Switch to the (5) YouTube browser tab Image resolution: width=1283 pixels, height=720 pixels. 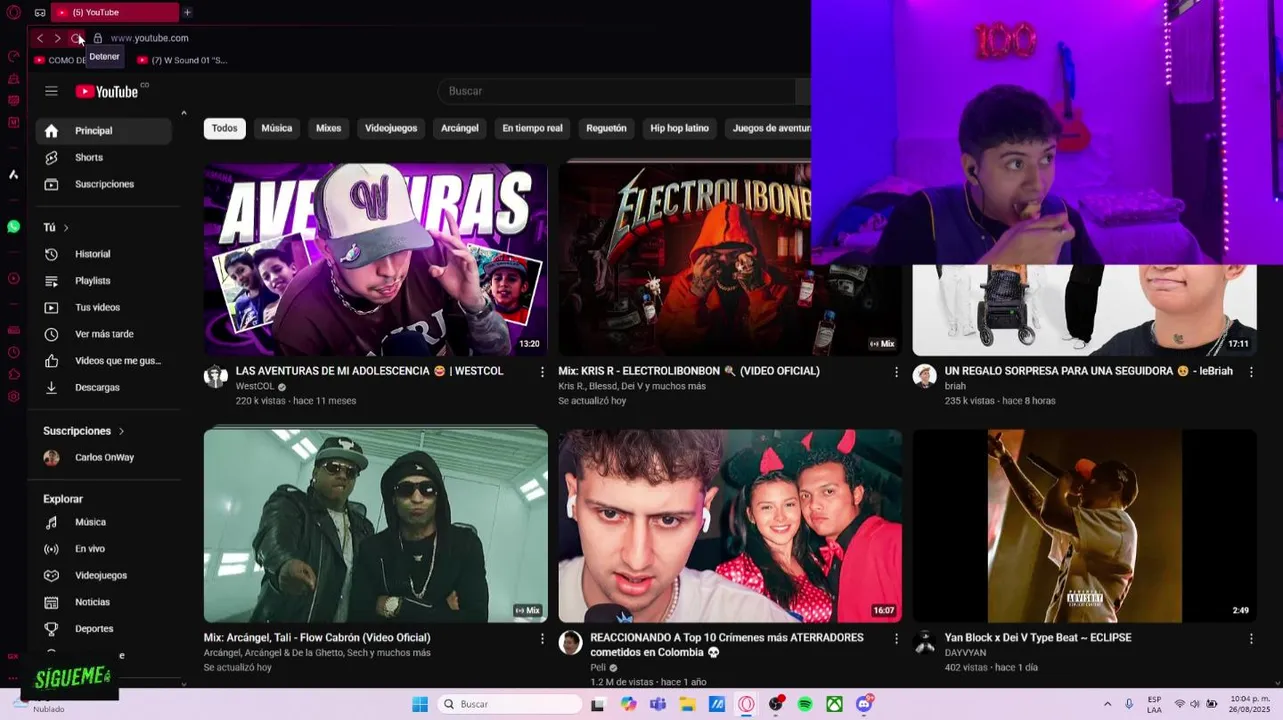point(115,12)
